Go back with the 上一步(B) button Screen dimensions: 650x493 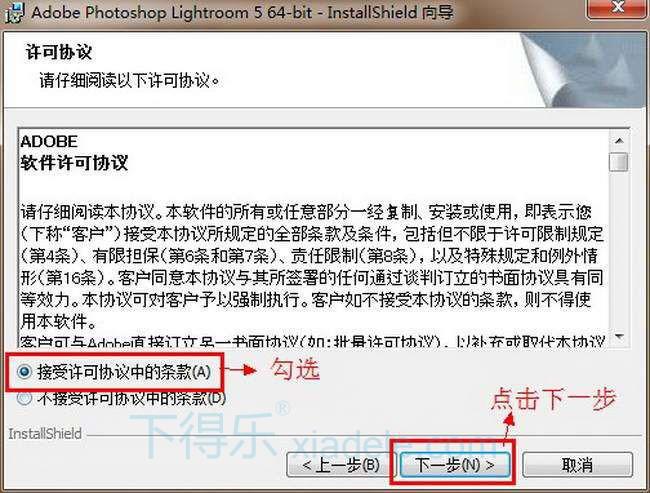tap(339, 465)
